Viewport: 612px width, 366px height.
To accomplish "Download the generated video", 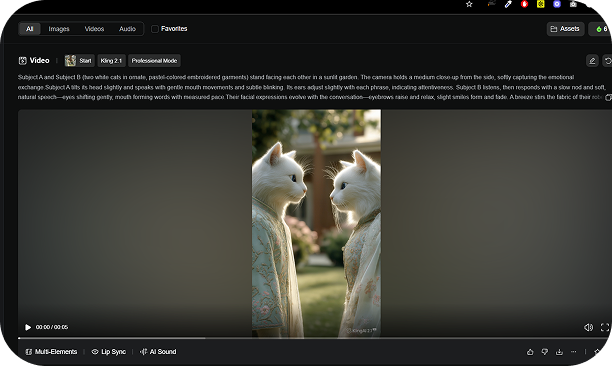I will coord(559,352).
